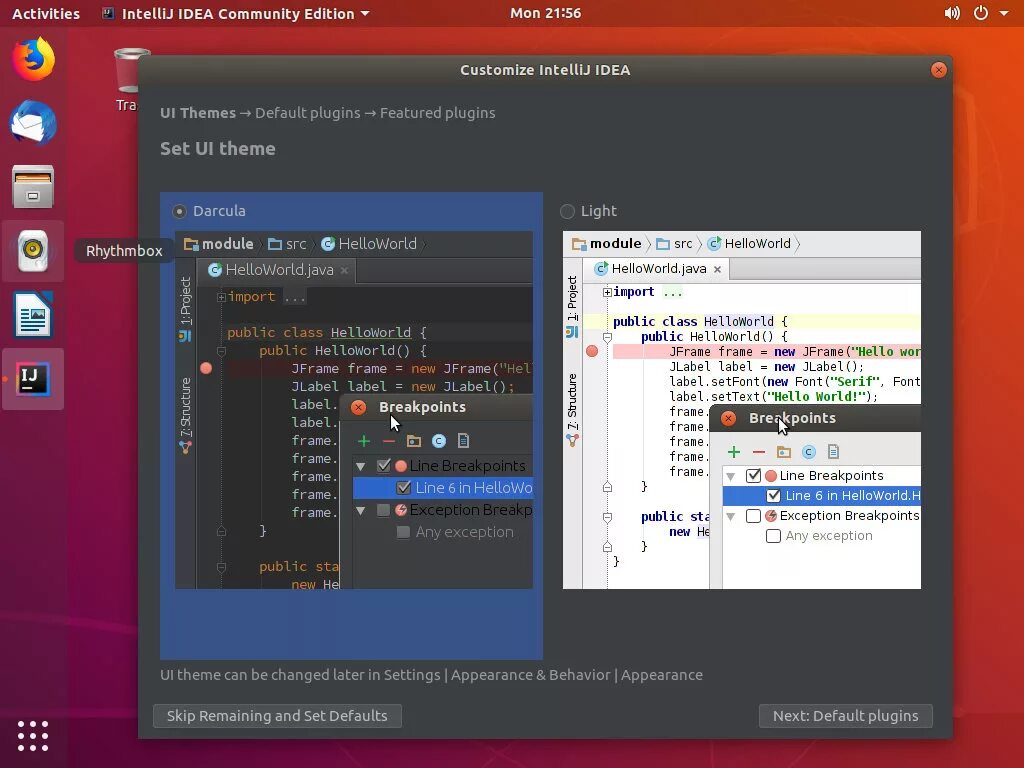This screenshot has height=768, width=1024.
Task: Show Applications grid in the dock
Action: [33, 736]
